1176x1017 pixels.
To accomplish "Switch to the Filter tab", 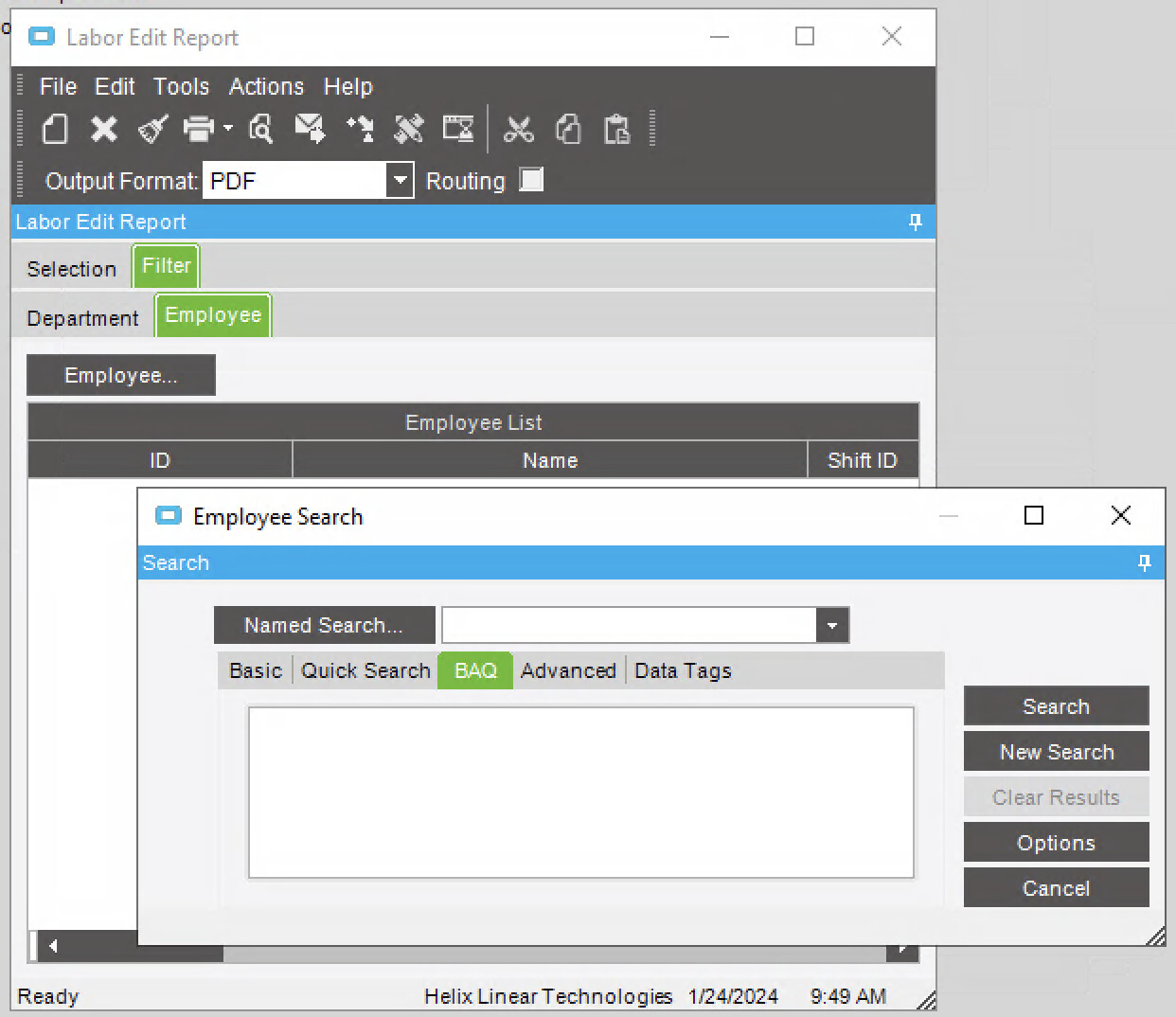I will point(166,266).
